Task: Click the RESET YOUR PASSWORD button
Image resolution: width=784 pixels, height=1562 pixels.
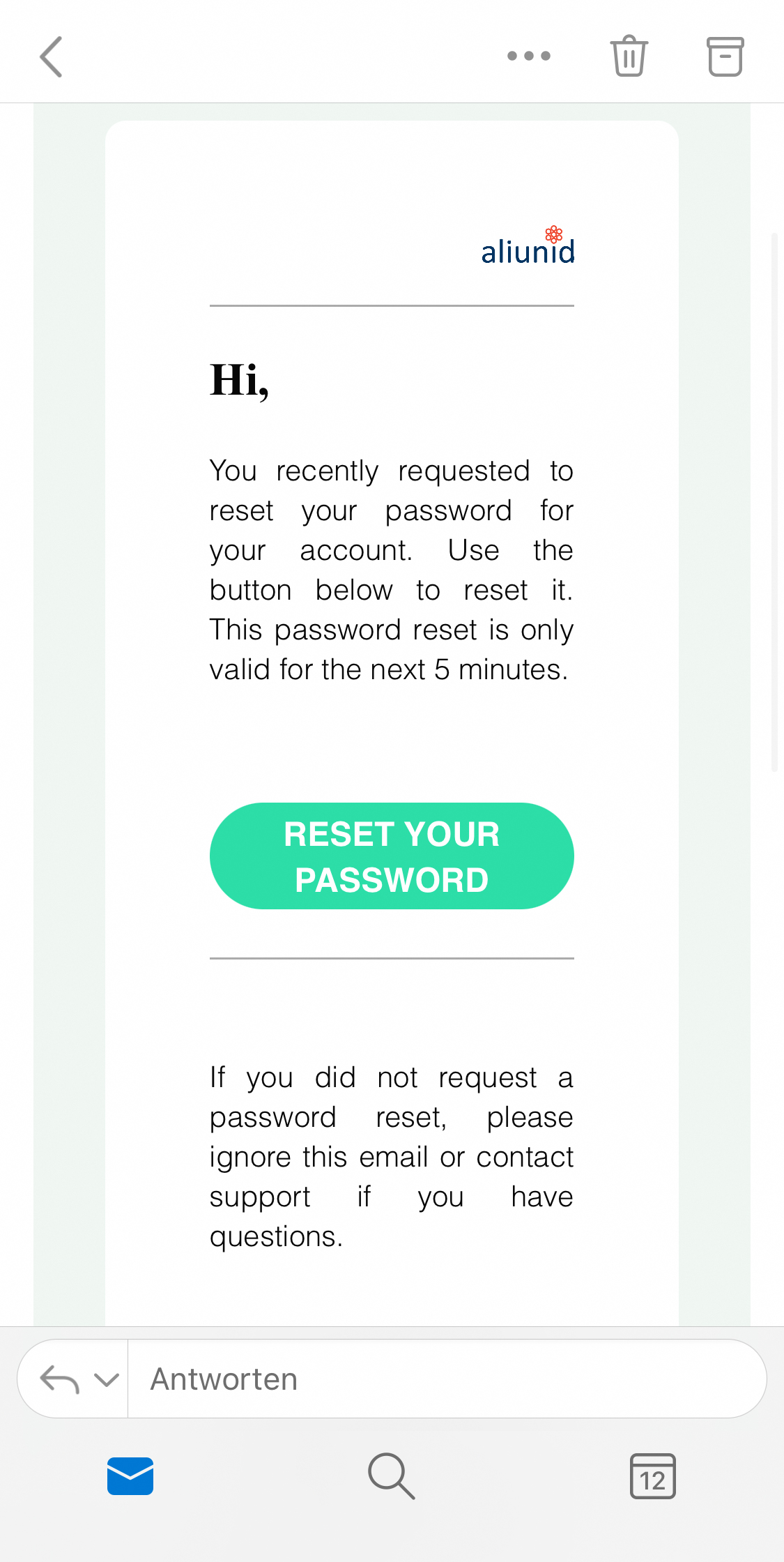Action: pyautogui.click(x=392, y=856)
